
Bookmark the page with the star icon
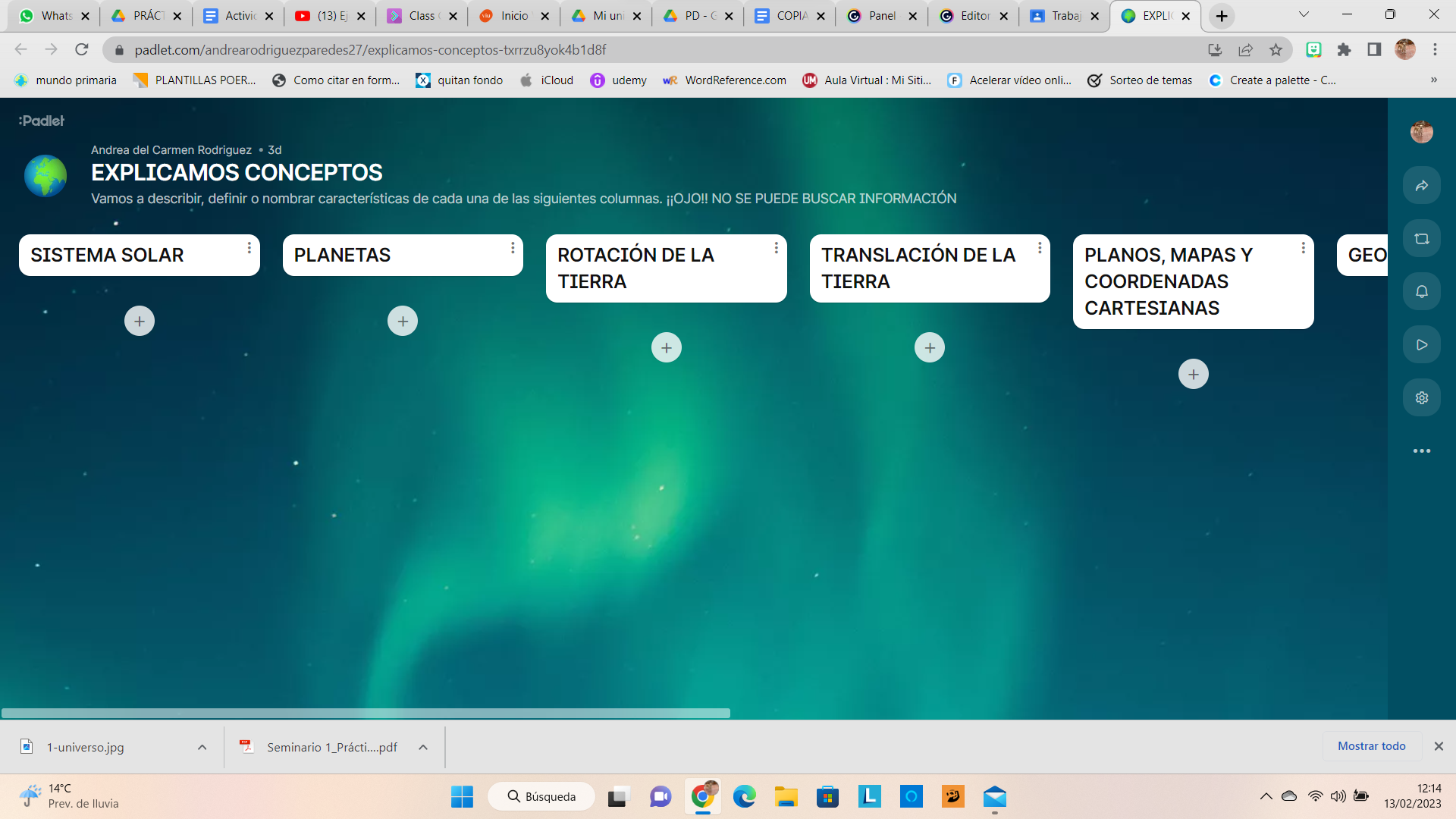1276,49
